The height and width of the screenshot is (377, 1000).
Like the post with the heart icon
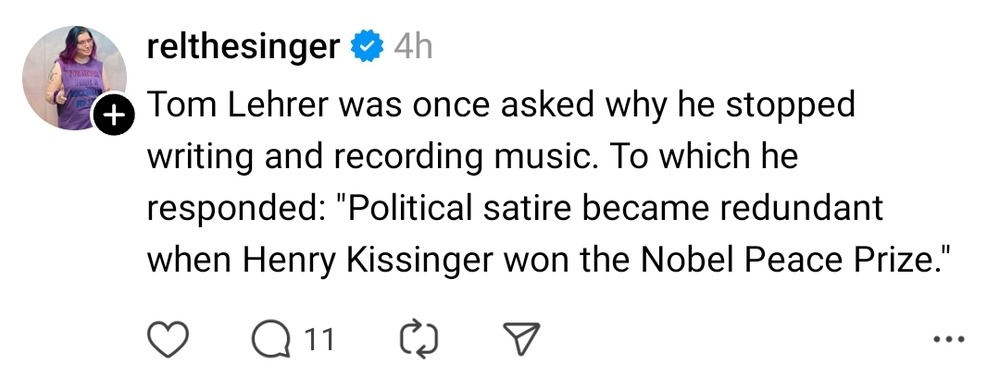168,339
